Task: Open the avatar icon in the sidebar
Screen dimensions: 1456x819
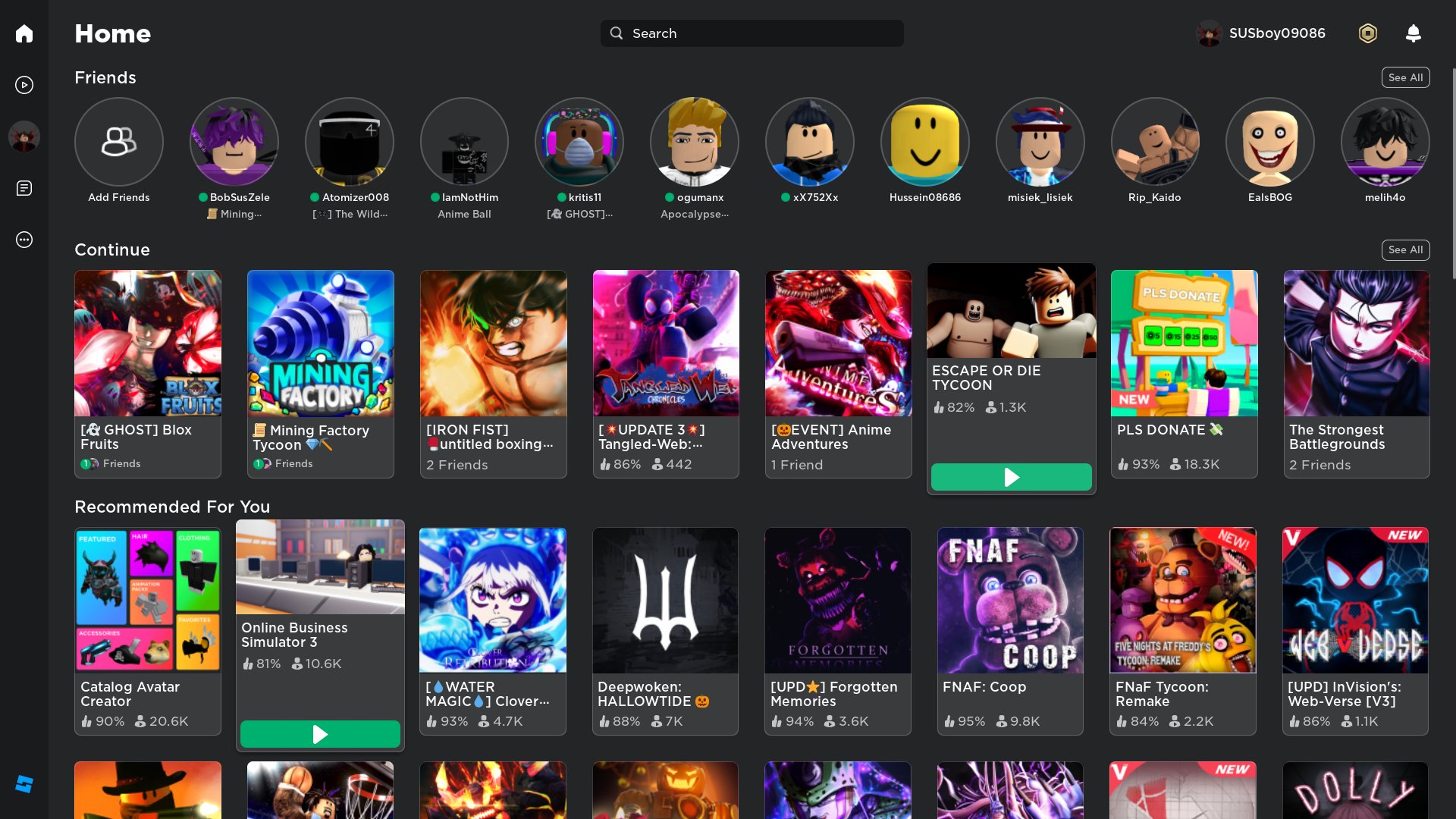Action: (x=24, y=136)
